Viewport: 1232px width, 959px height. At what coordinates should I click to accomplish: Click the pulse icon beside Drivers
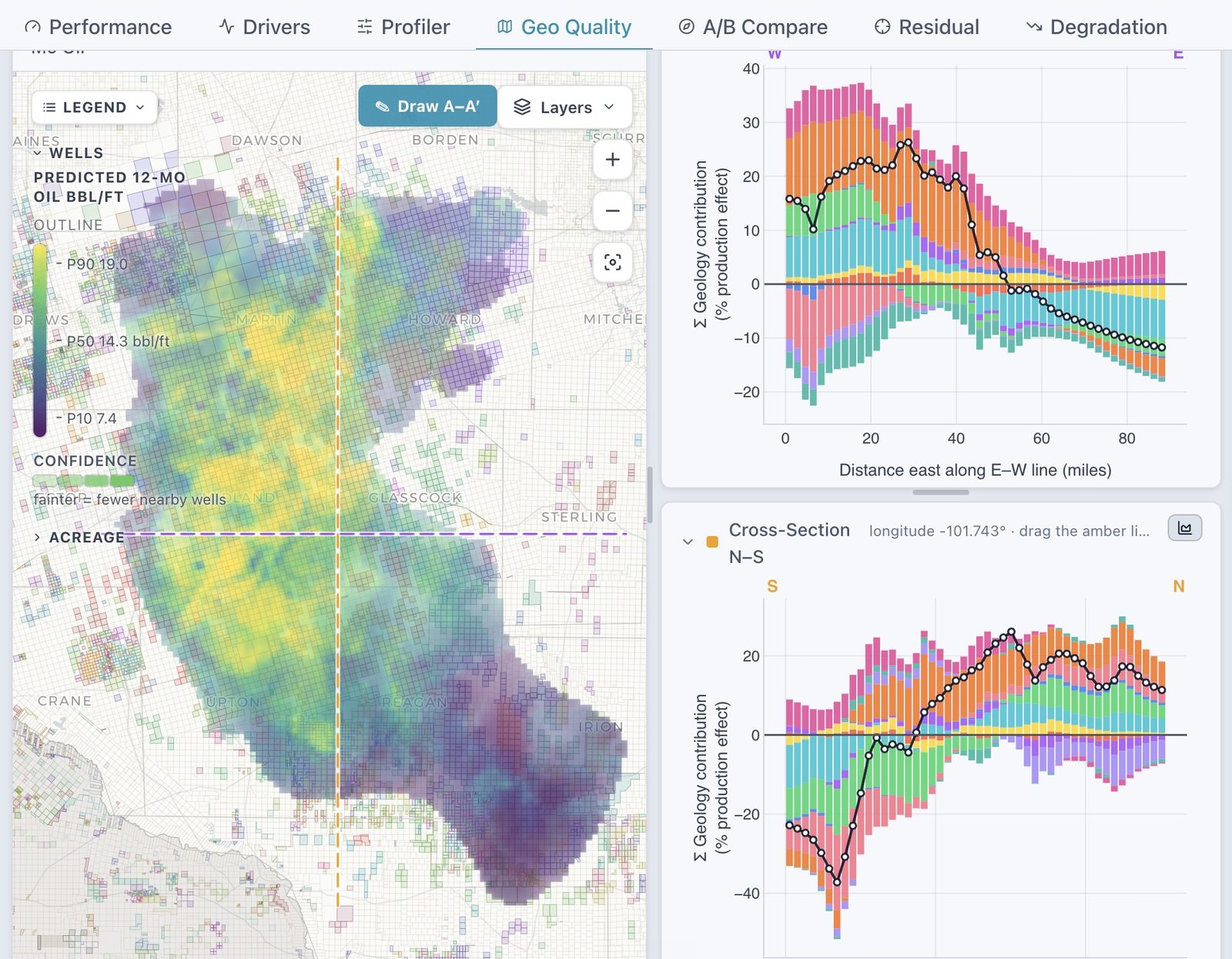click(x=226, y=27)
